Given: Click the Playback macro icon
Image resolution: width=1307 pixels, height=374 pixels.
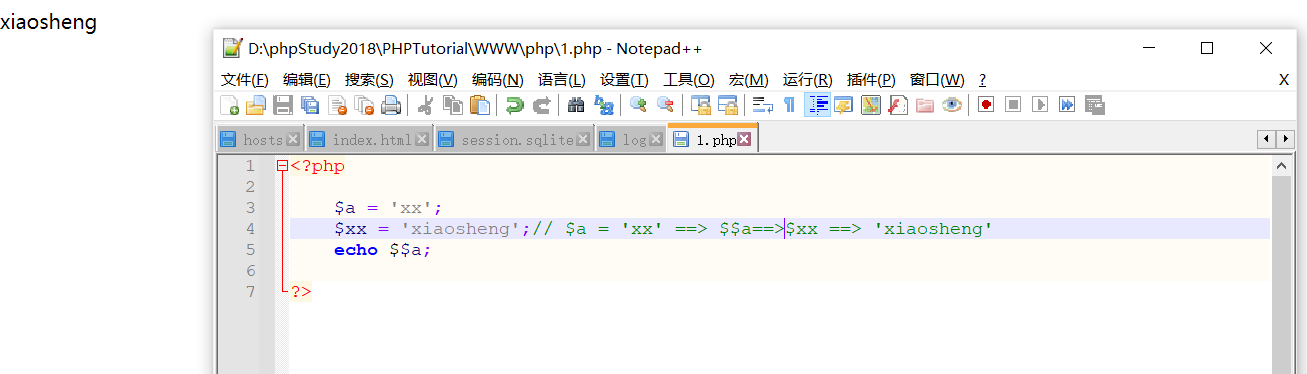Looking at the screenshot, I should (x=1040, y=104).
